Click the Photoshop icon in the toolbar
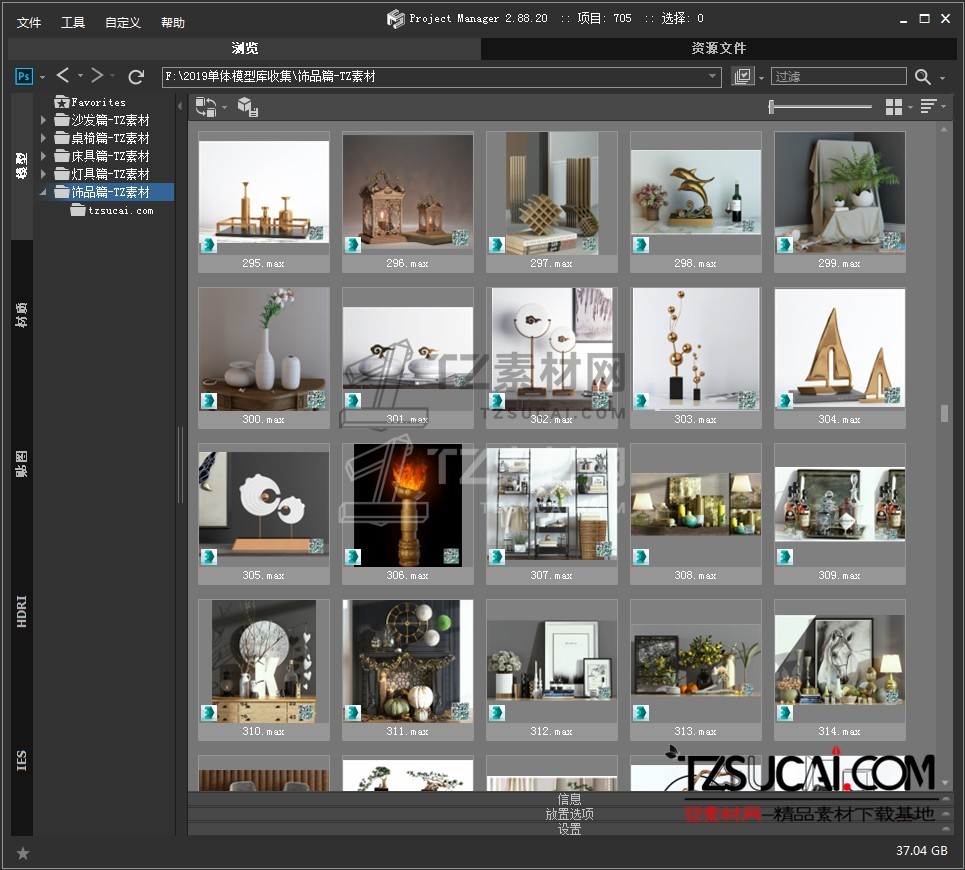Viewport: 965px width, 870px height. [x=24, y=76]
